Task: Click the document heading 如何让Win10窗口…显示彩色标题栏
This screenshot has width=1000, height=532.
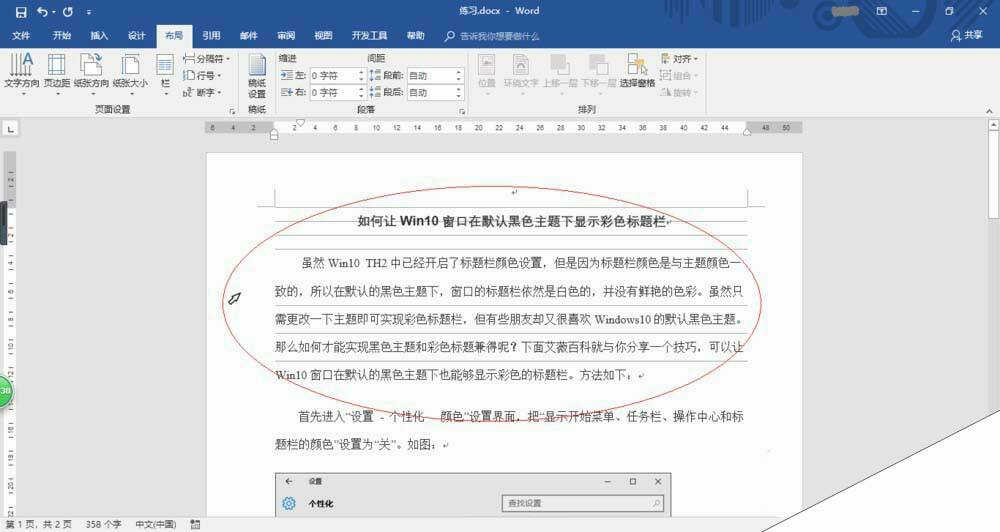Action: [x=513, y=221]
